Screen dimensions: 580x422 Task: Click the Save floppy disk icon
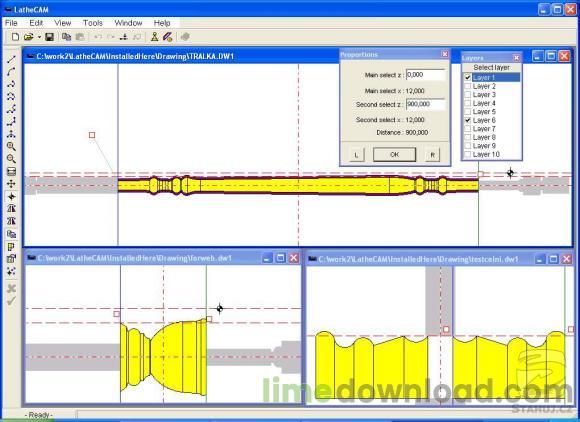pyautogui.click(x=49, y=37)
